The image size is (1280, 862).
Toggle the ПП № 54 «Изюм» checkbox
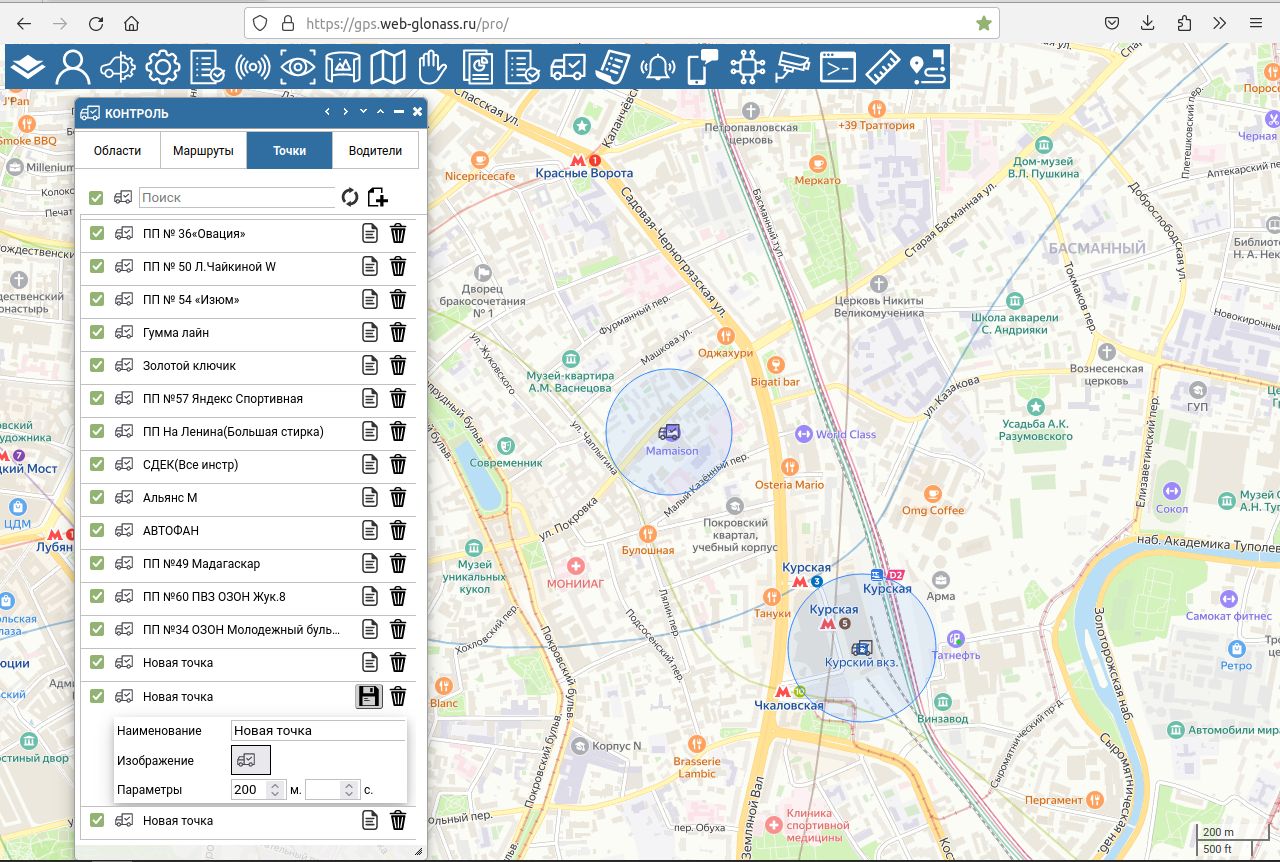[97, 300]
